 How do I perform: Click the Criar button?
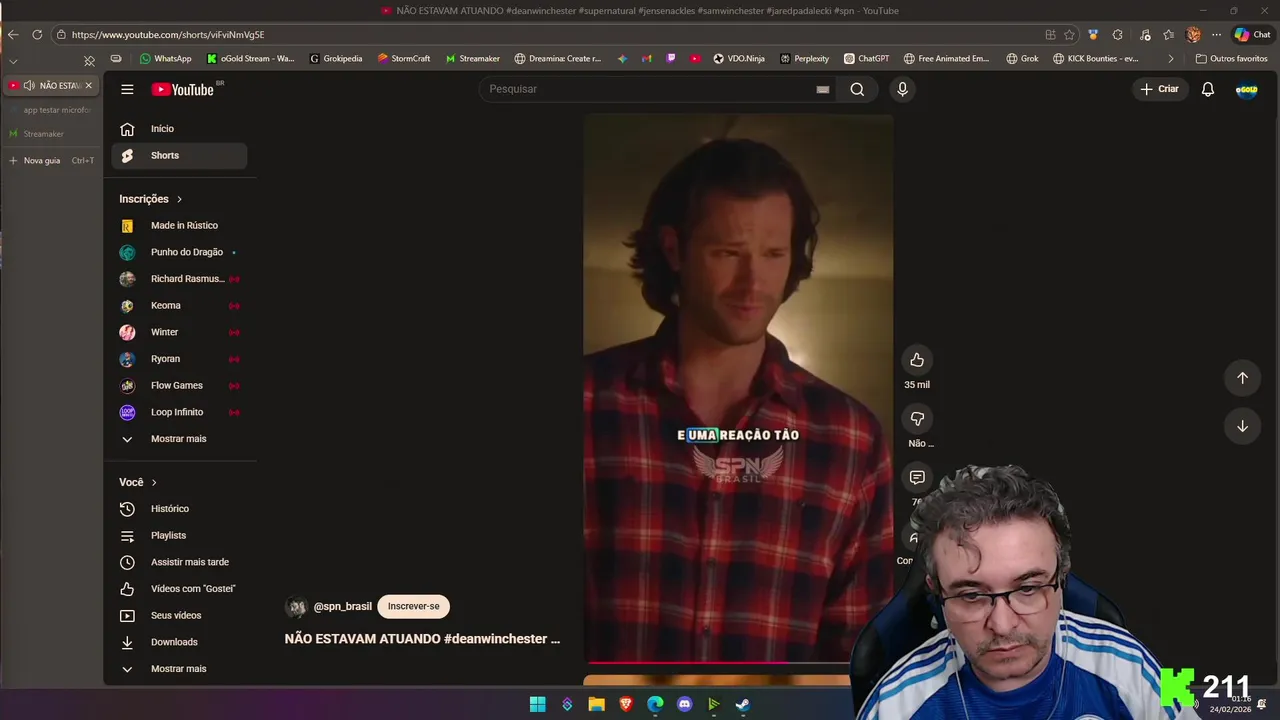pos(1160,89)
